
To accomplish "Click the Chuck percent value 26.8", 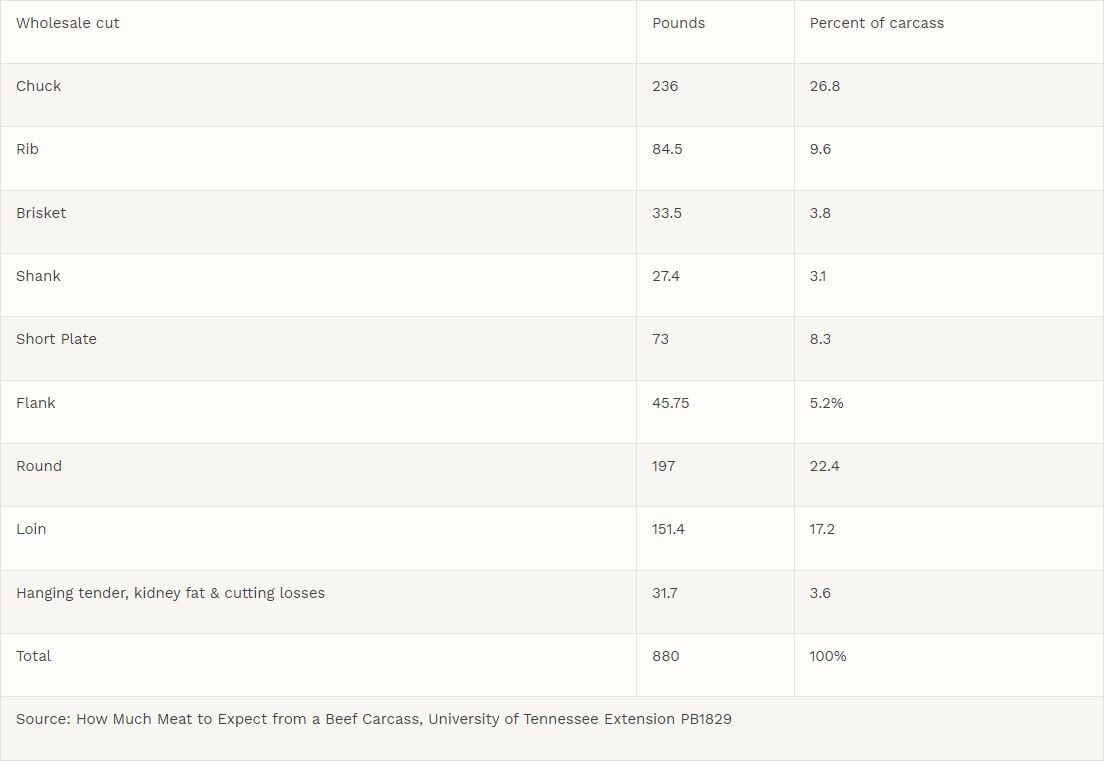I will point(825,86).
